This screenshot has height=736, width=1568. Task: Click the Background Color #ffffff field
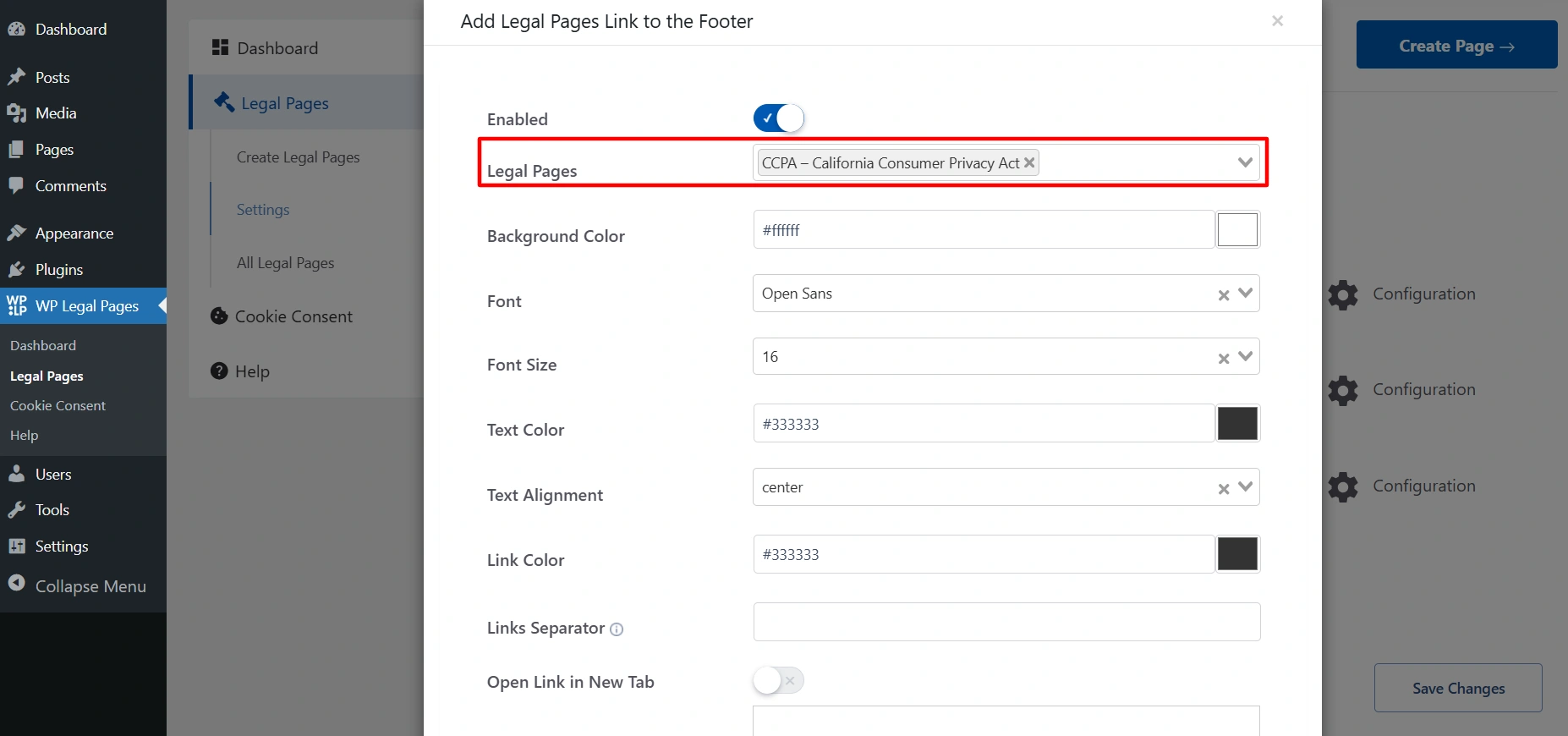[984, 230]
